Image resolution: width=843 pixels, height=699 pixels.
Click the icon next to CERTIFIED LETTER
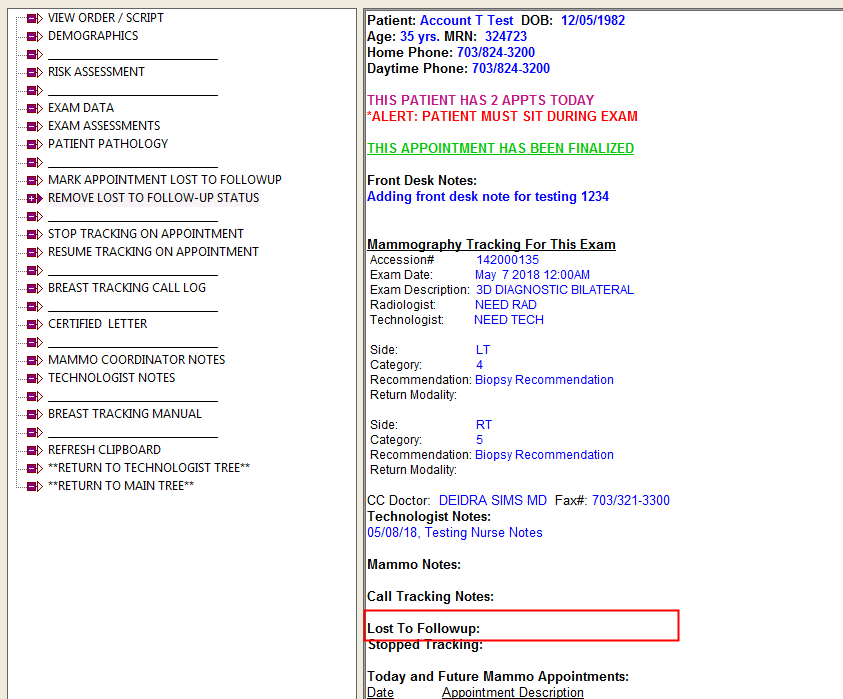pyautogui.click(x=34, y=324)
